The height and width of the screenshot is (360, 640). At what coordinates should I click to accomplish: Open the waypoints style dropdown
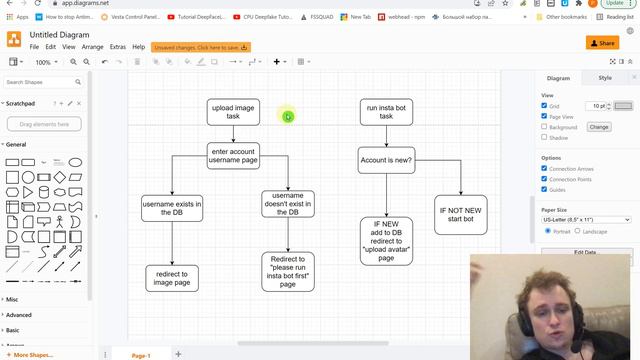click(255, 62)
